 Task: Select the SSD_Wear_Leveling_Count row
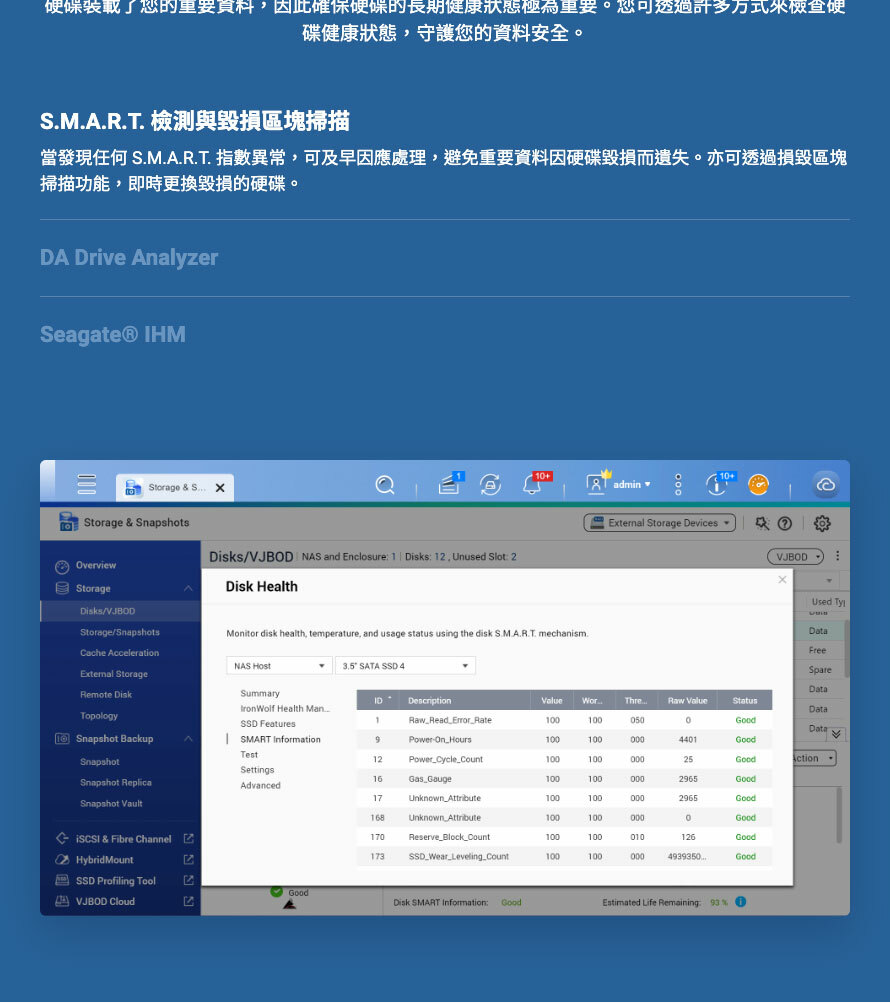564,857
